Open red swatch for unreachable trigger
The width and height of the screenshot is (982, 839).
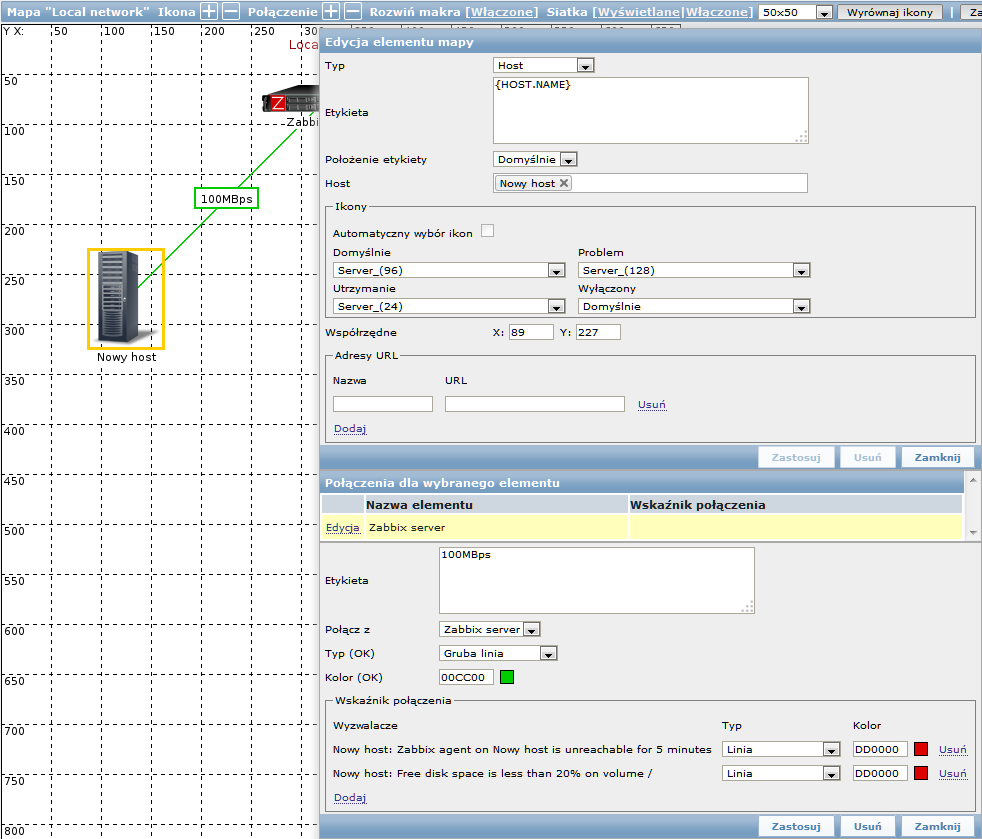tap(921, 749)
